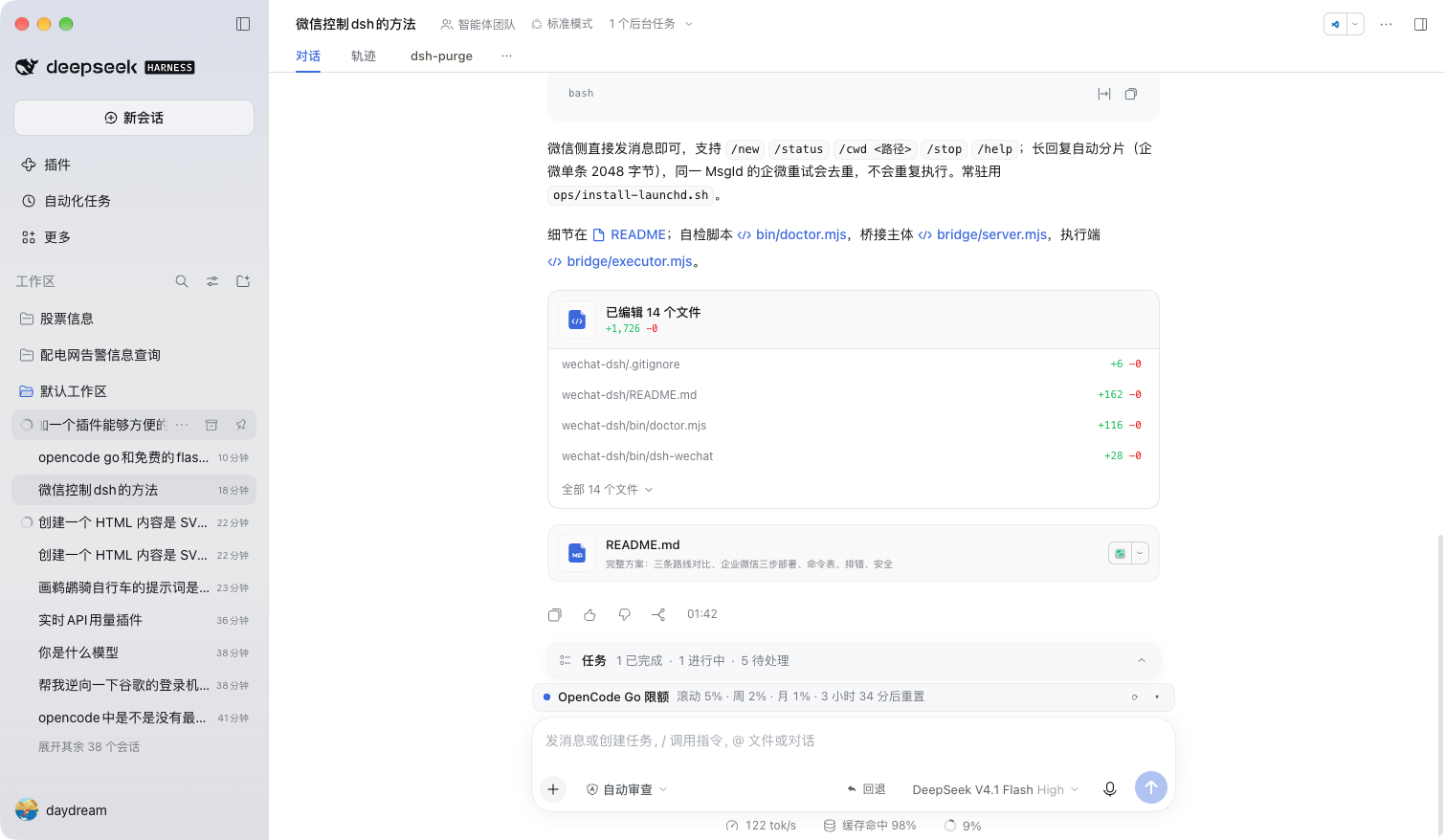Open workspace filter settings icon
1445x840 pixels.
[x=212, y=281]
